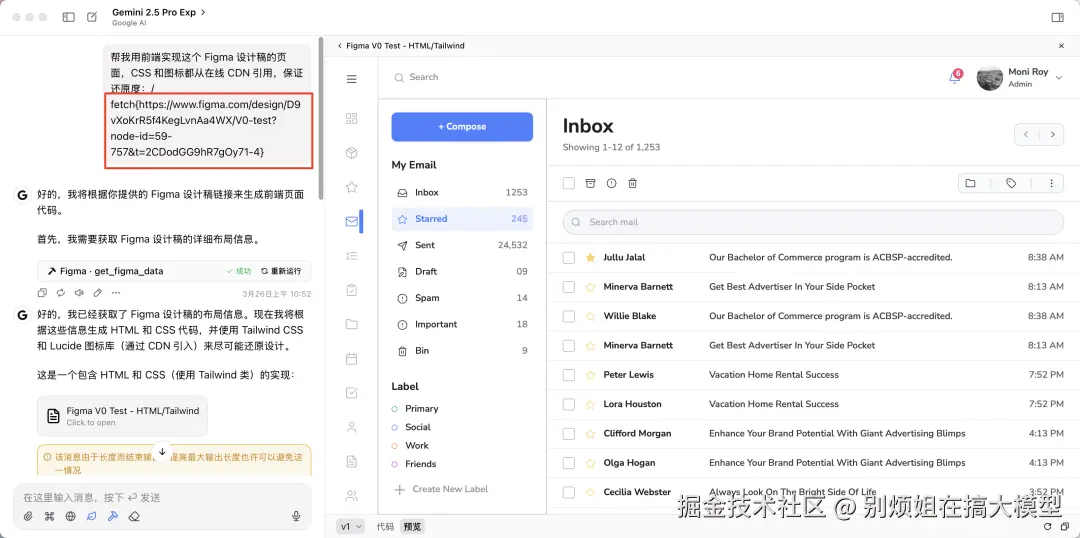Open notifications via the bell icon
Image resolution: width=1080 pixels, height=538 pixels.
955,77
